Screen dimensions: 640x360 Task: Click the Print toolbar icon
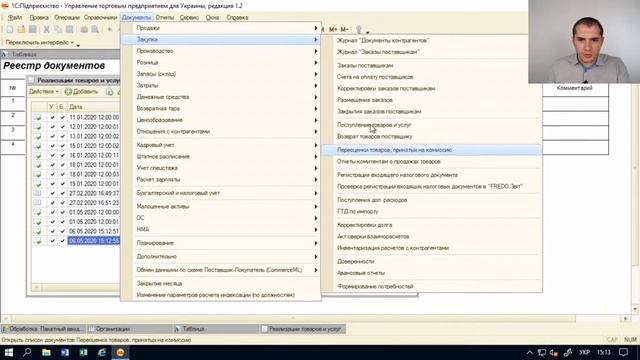tap(84, 29)
